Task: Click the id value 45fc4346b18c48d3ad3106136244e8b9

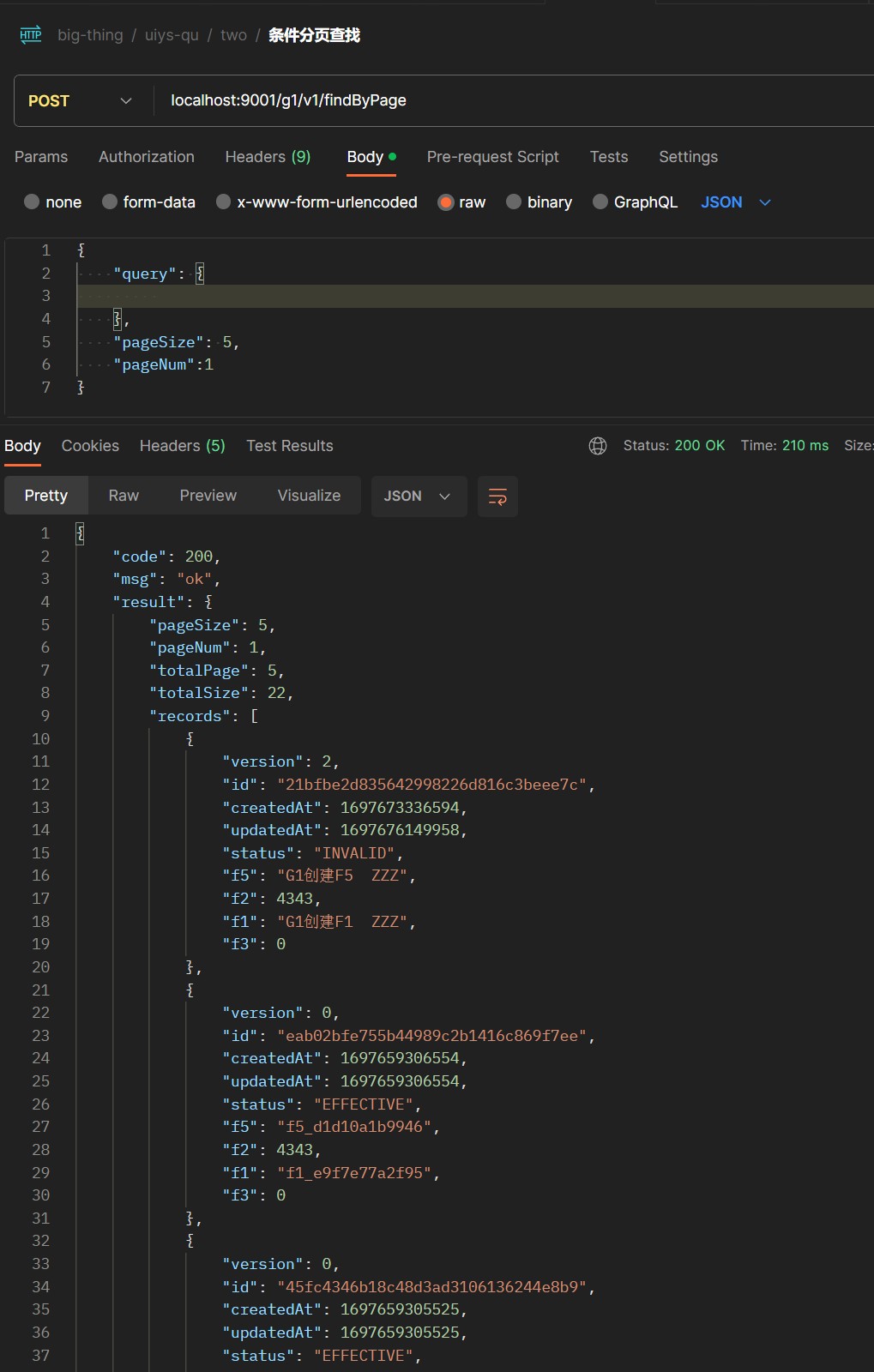Action: [431, 1287]
